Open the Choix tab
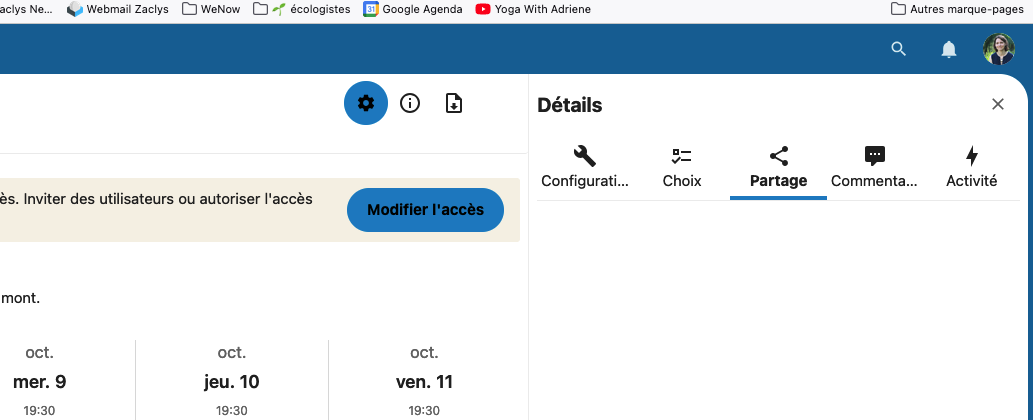Viewport: 1033px width, 420px height. coord(682,168)
